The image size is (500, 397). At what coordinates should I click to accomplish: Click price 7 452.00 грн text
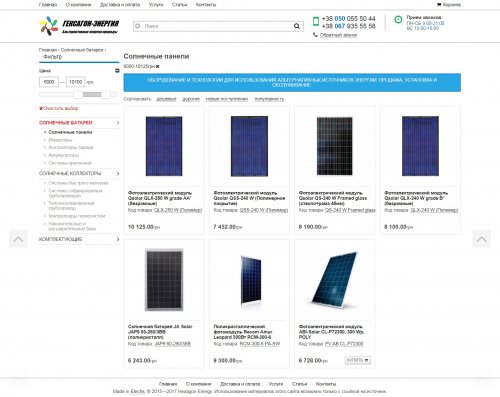[x=228, y=227]
